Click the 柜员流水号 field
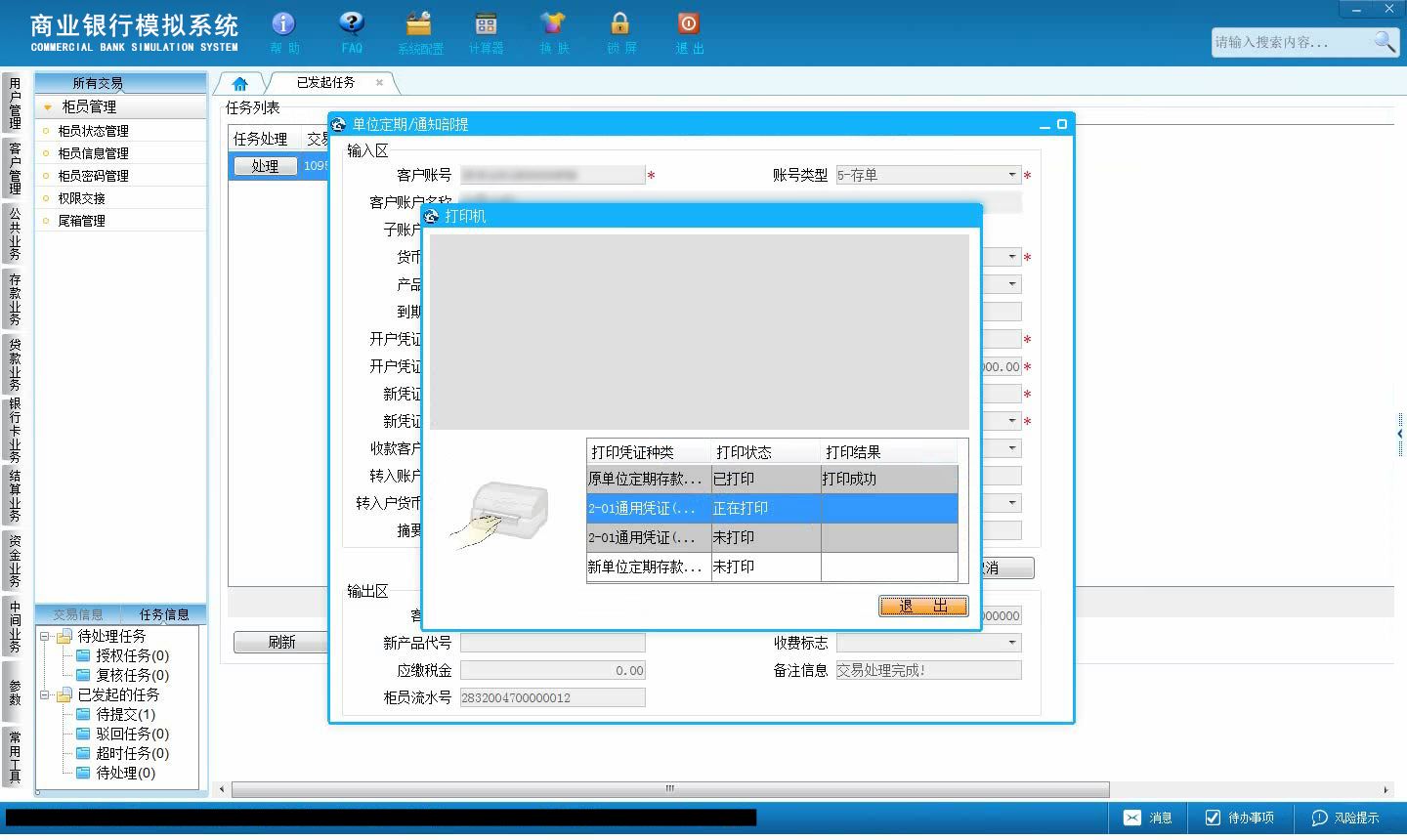The height and width of the screenshot is (840, 1407). coord(552,697)
